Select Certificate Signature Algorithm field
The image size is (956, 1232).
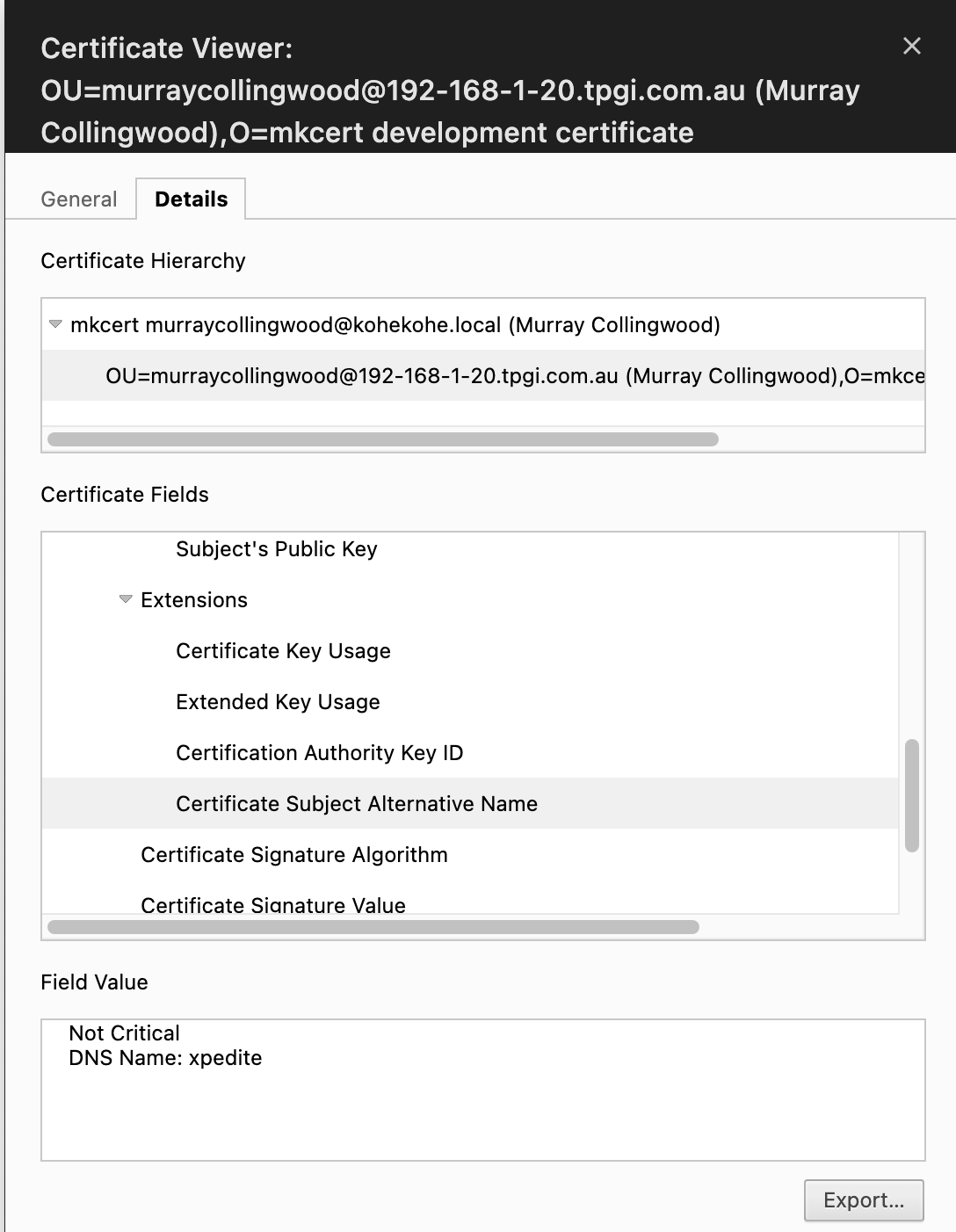point(293,855)
